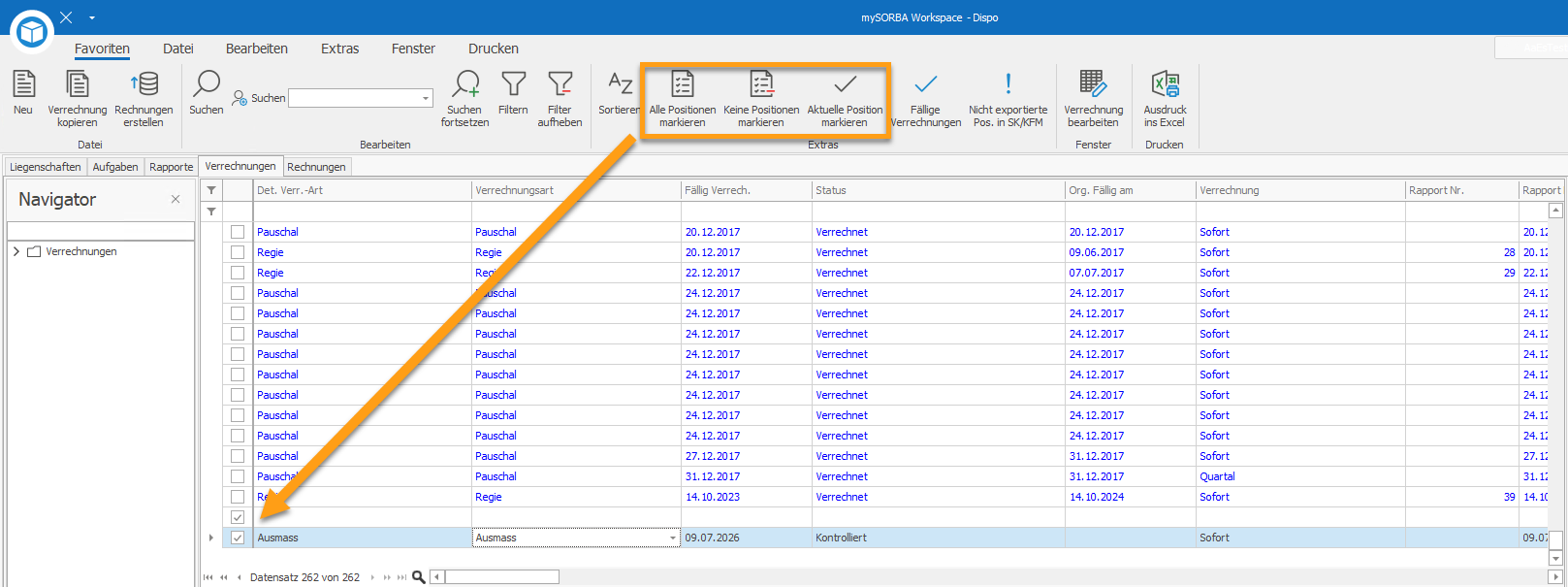1568x587 pixels.
Task: Click the Kontrolliert status cell
Action: point(939,538)
